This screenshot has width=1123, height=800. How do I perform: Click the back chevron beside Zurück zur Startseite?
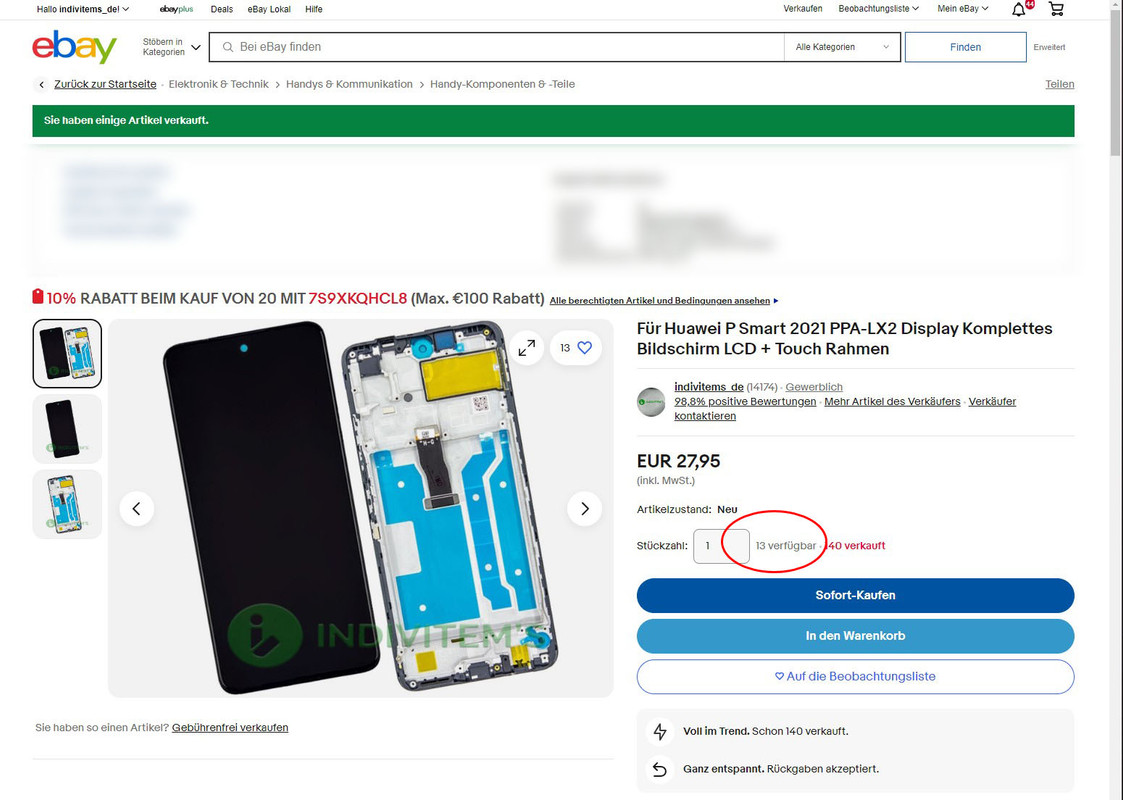(42, 85)
